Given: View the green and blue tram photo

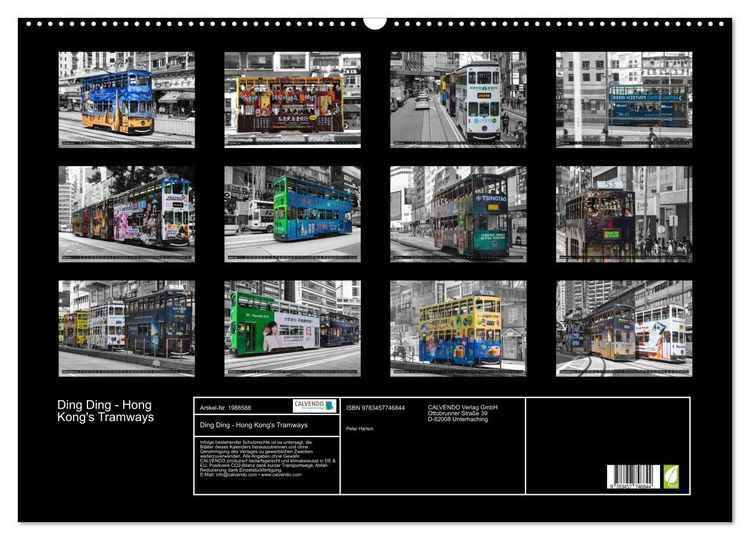Looking at the screenshot, I should pos(292,214).
